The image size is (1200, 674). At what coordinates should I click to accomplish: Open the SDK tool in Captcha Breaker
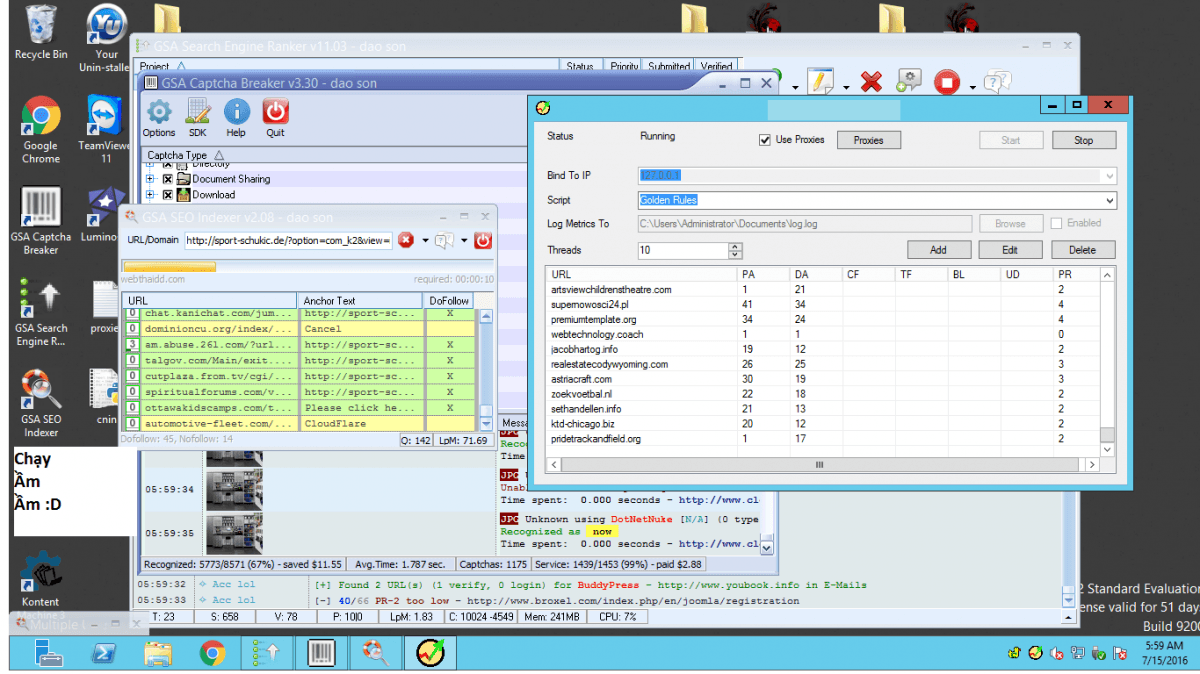pyautogui.click(x=198, y=118)
